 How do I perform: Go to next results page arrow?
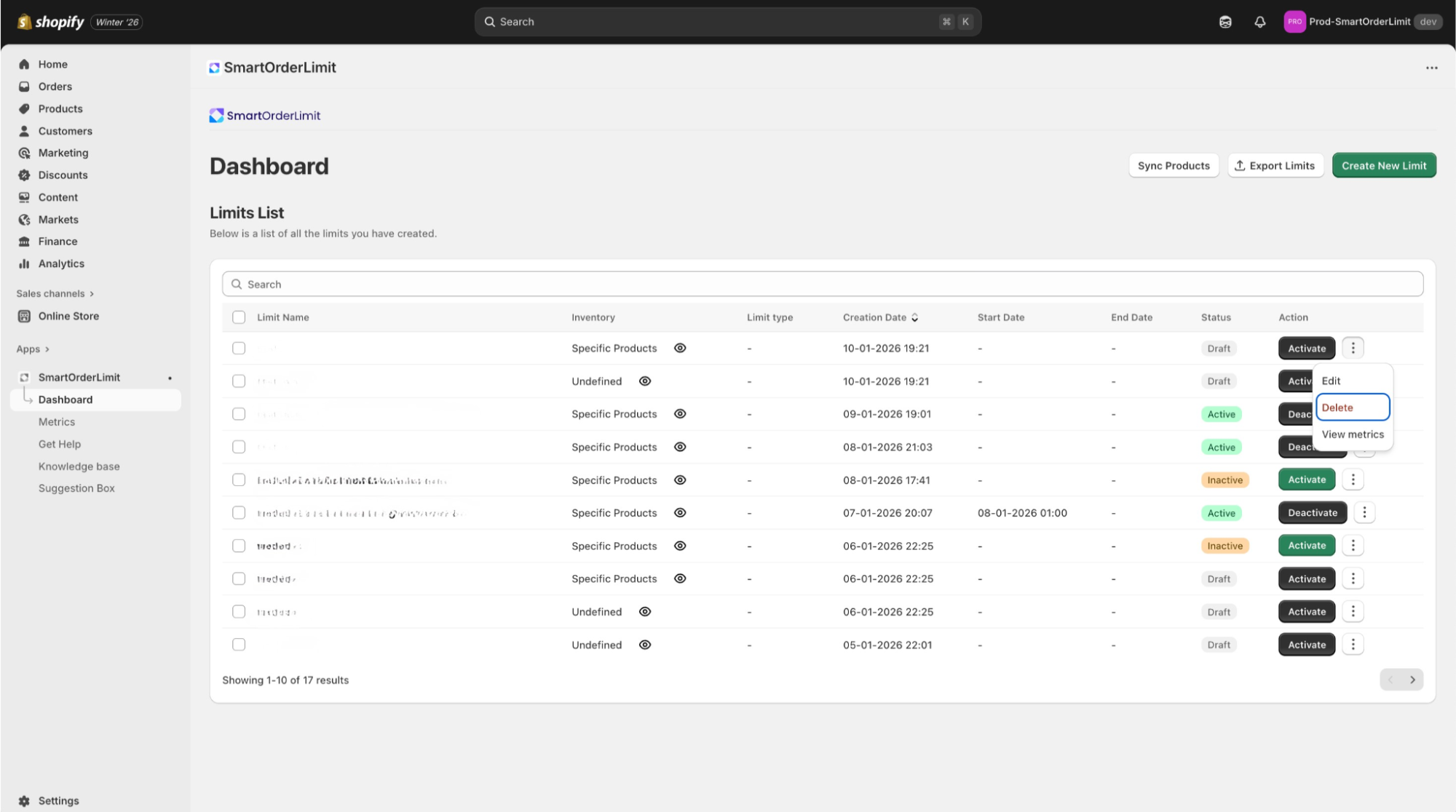tap(1412, 680)
